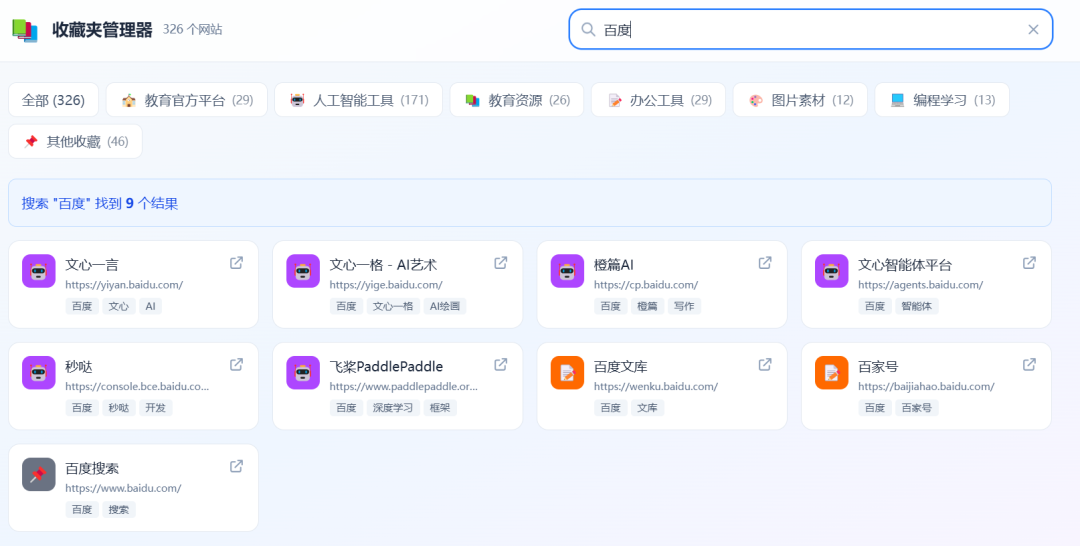Click the URL https://yiyan.baidu.com/

click(124, 285)
